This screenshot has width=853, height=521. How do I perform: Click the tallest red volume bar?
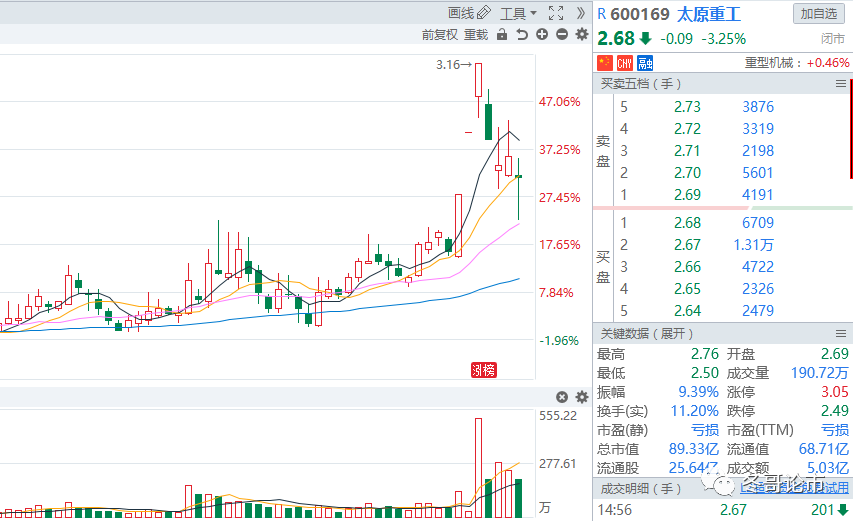pyautogui.click(x=478, y=468)
